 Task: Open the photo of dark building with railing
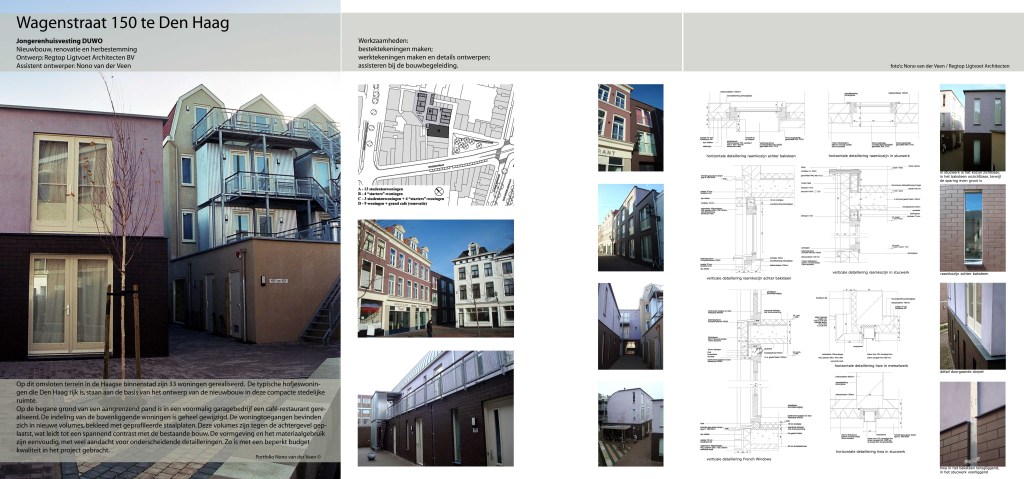click(435, 410)
